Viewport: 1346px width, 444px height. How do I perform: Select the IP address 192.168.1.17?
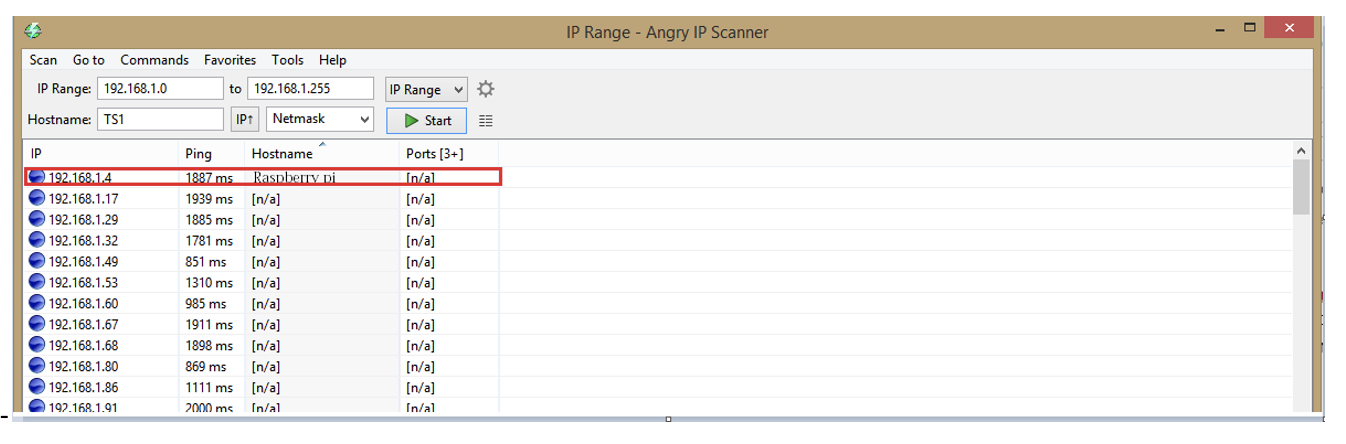pos(83,199)
